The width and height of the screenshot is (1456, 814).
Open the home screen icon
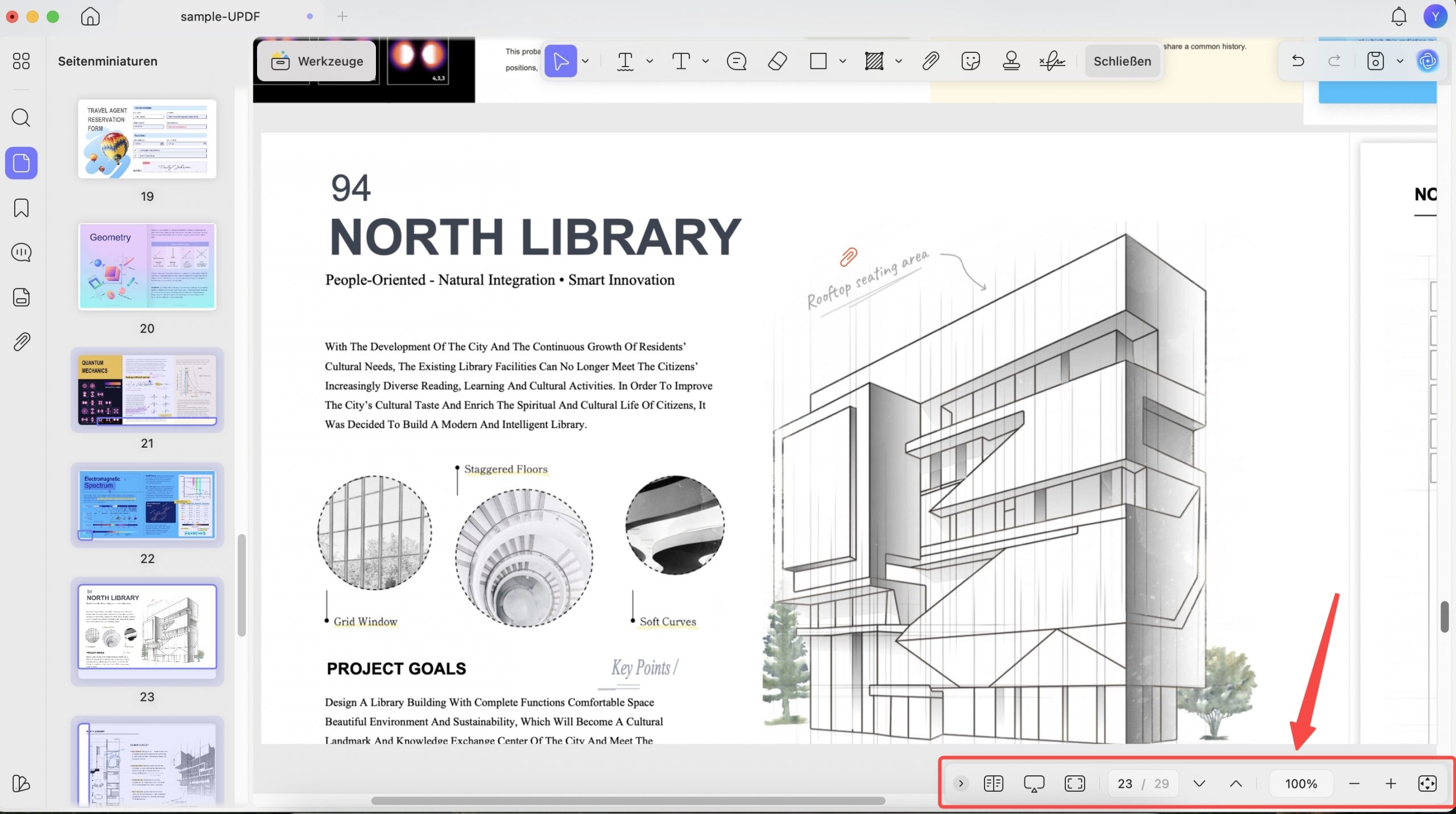[90, 16]
